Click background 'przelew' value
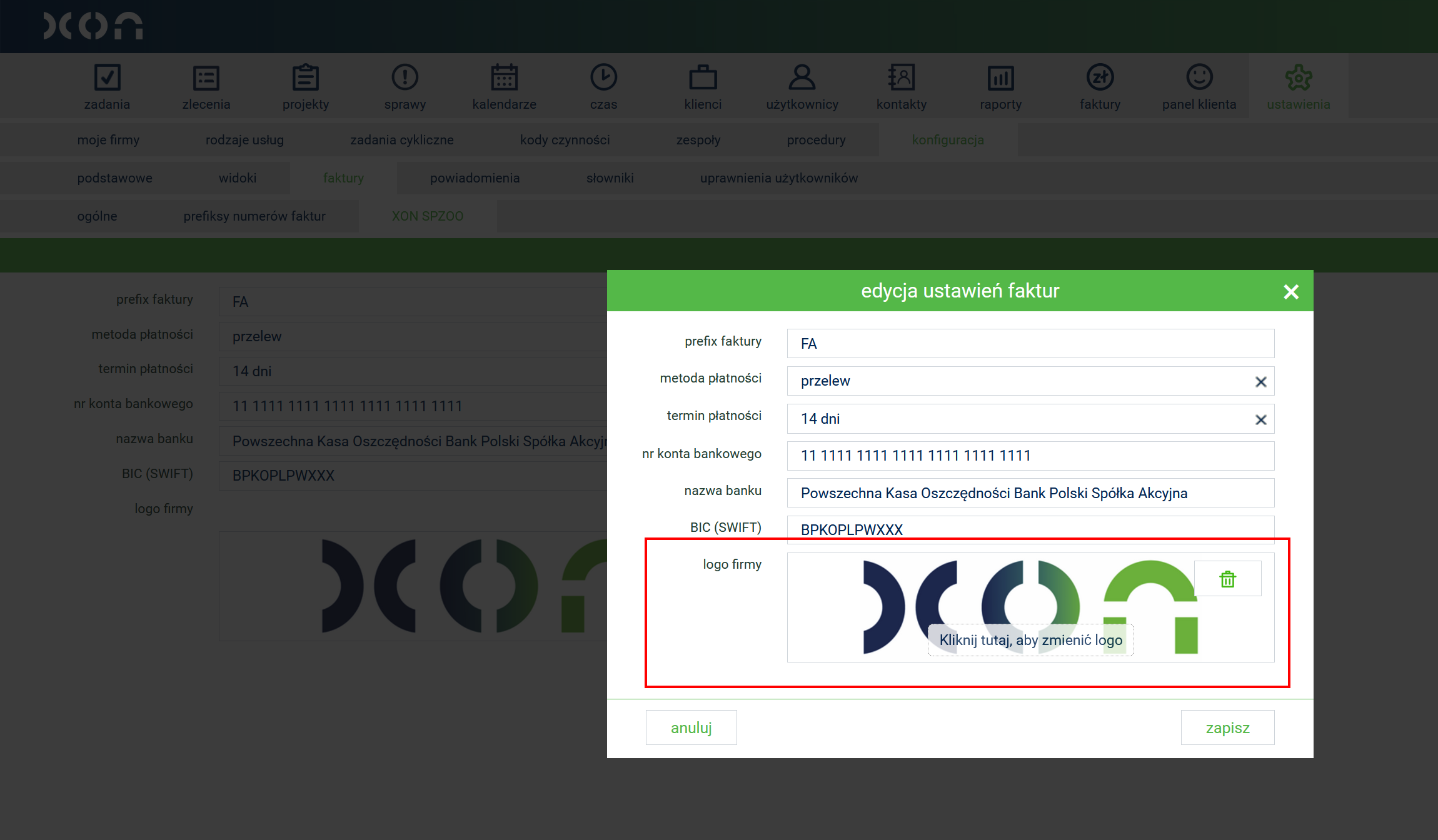1438x840 pixels. pos(257,336)
